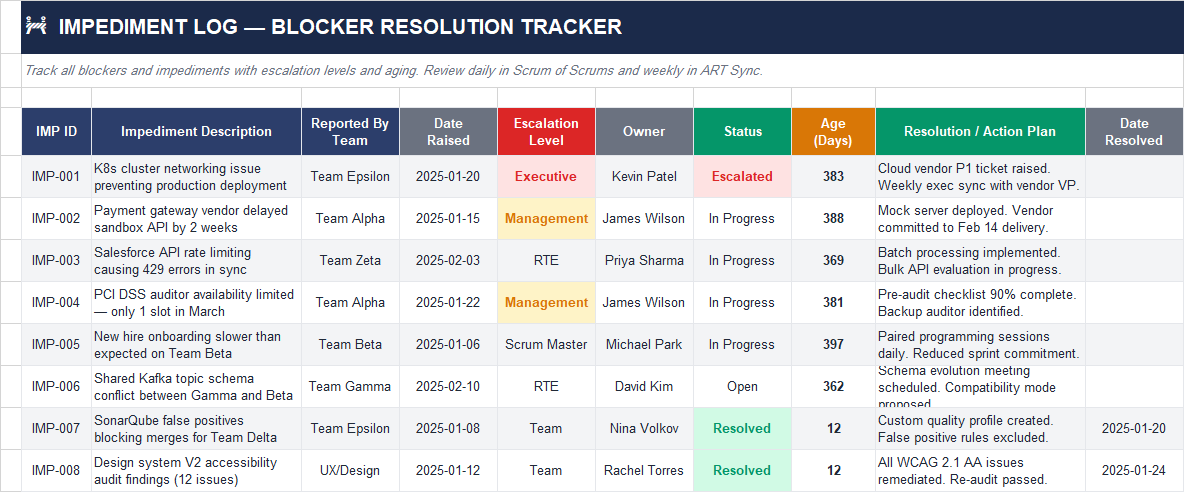Select the owner cell 'Rachel Torres'
1184x492 pixels.
(644, 471)
